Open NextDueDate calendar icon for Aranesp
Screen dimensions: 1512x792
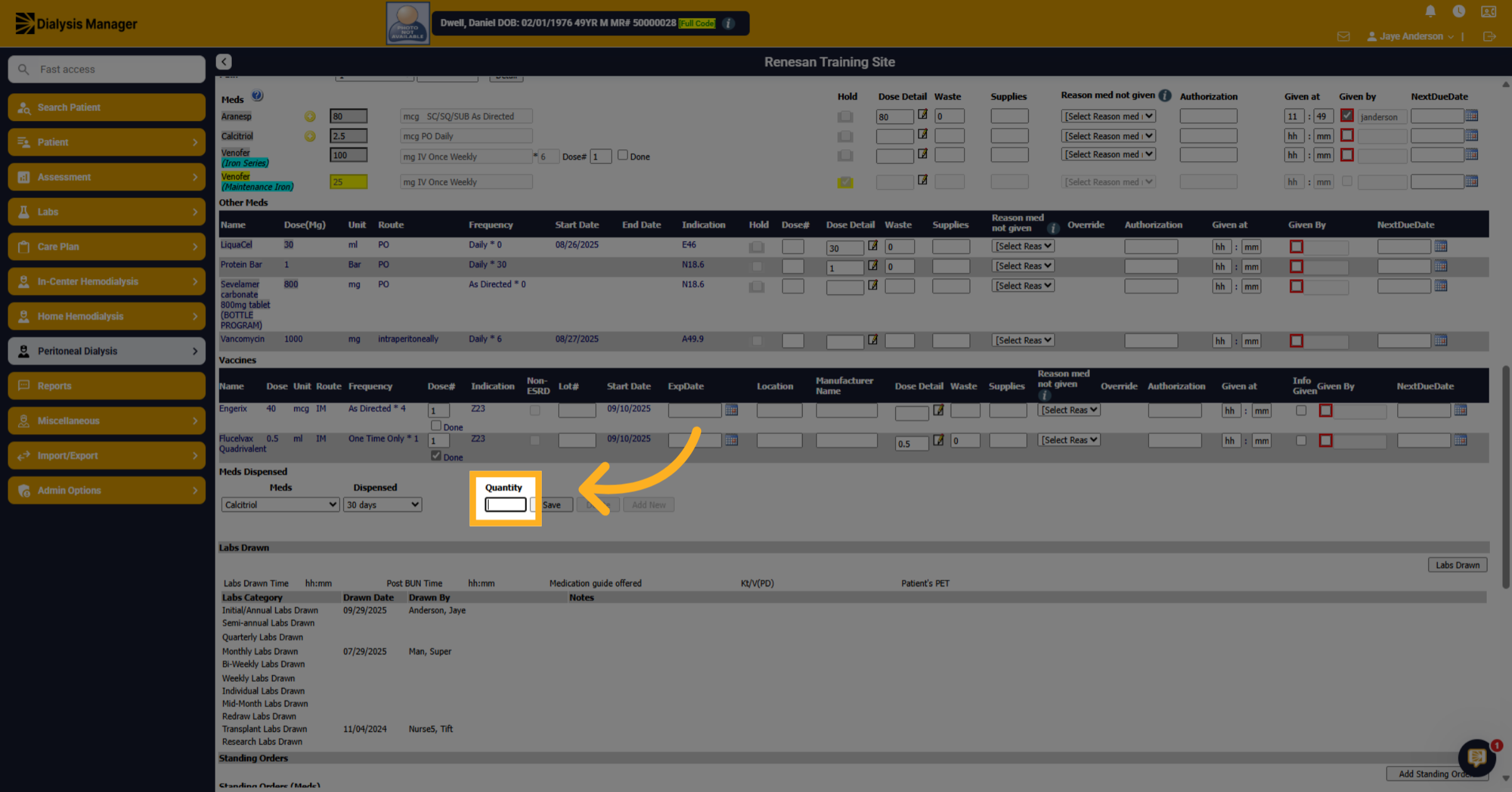click(x=1472, y=116)
